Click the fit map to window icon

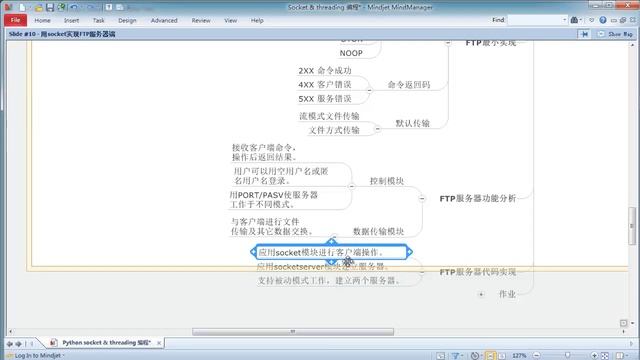pyautogui.click(x=605, y=356)
